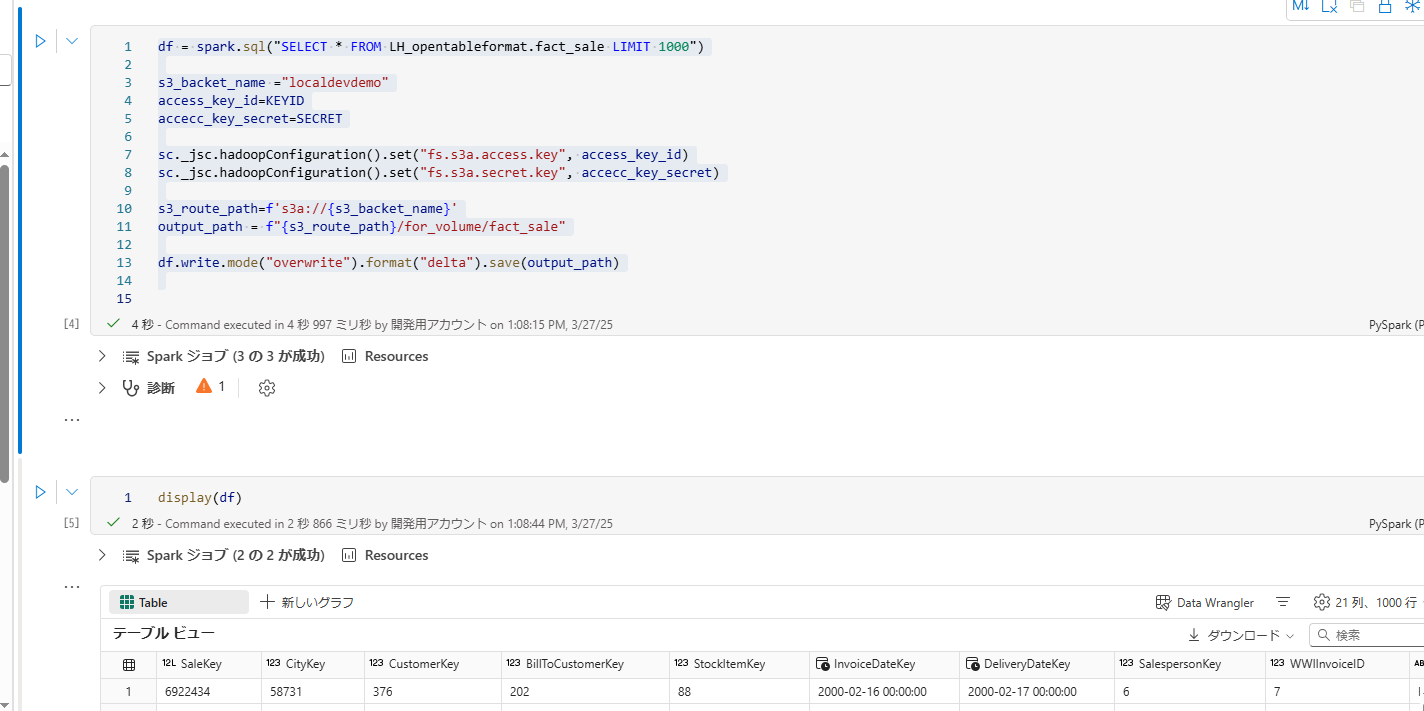Select the CityKey column header
This screenshot has height=711, width=1424.
(312, 664)
